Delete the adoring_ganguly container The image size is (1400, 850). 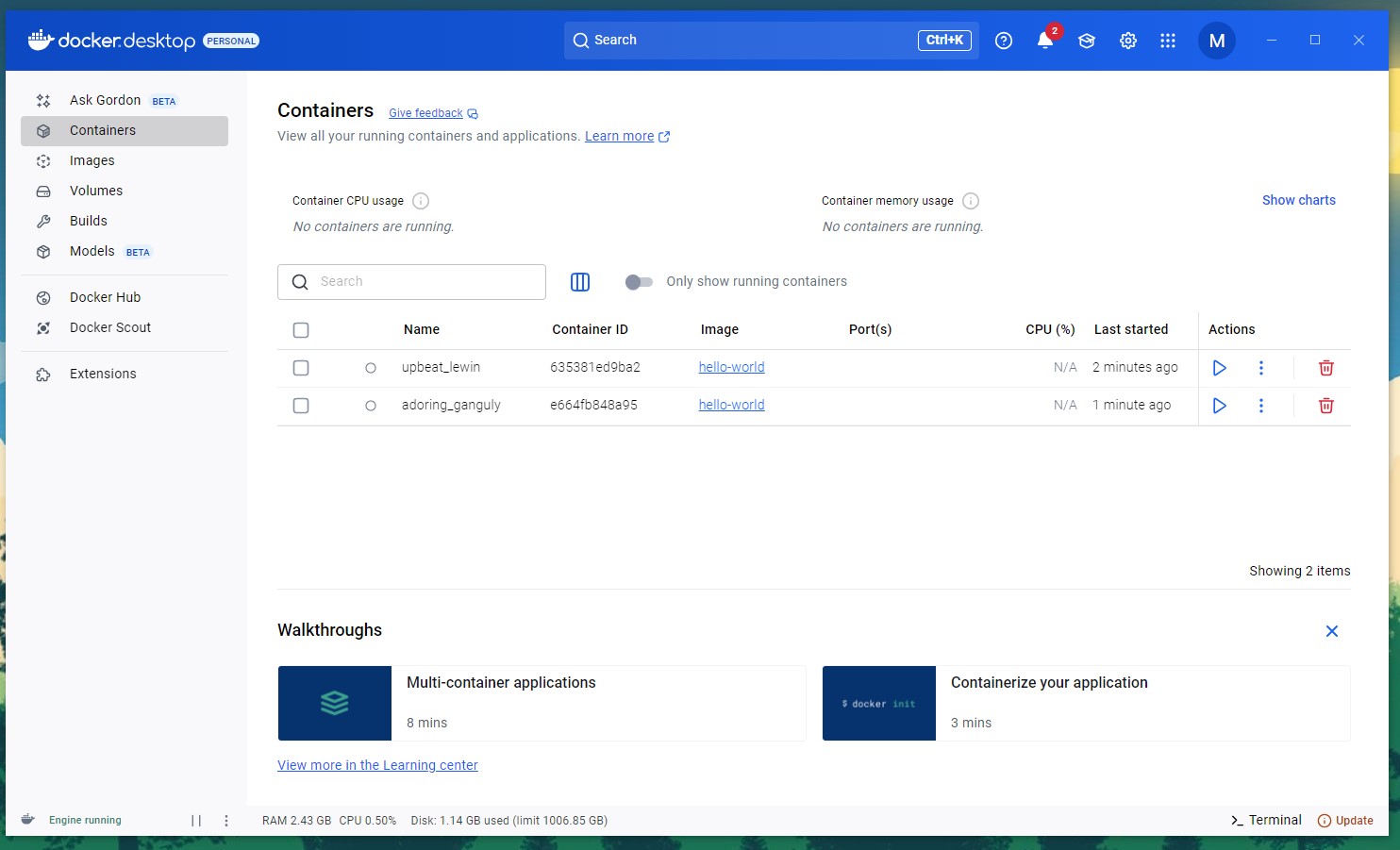tap(1326, 406)
